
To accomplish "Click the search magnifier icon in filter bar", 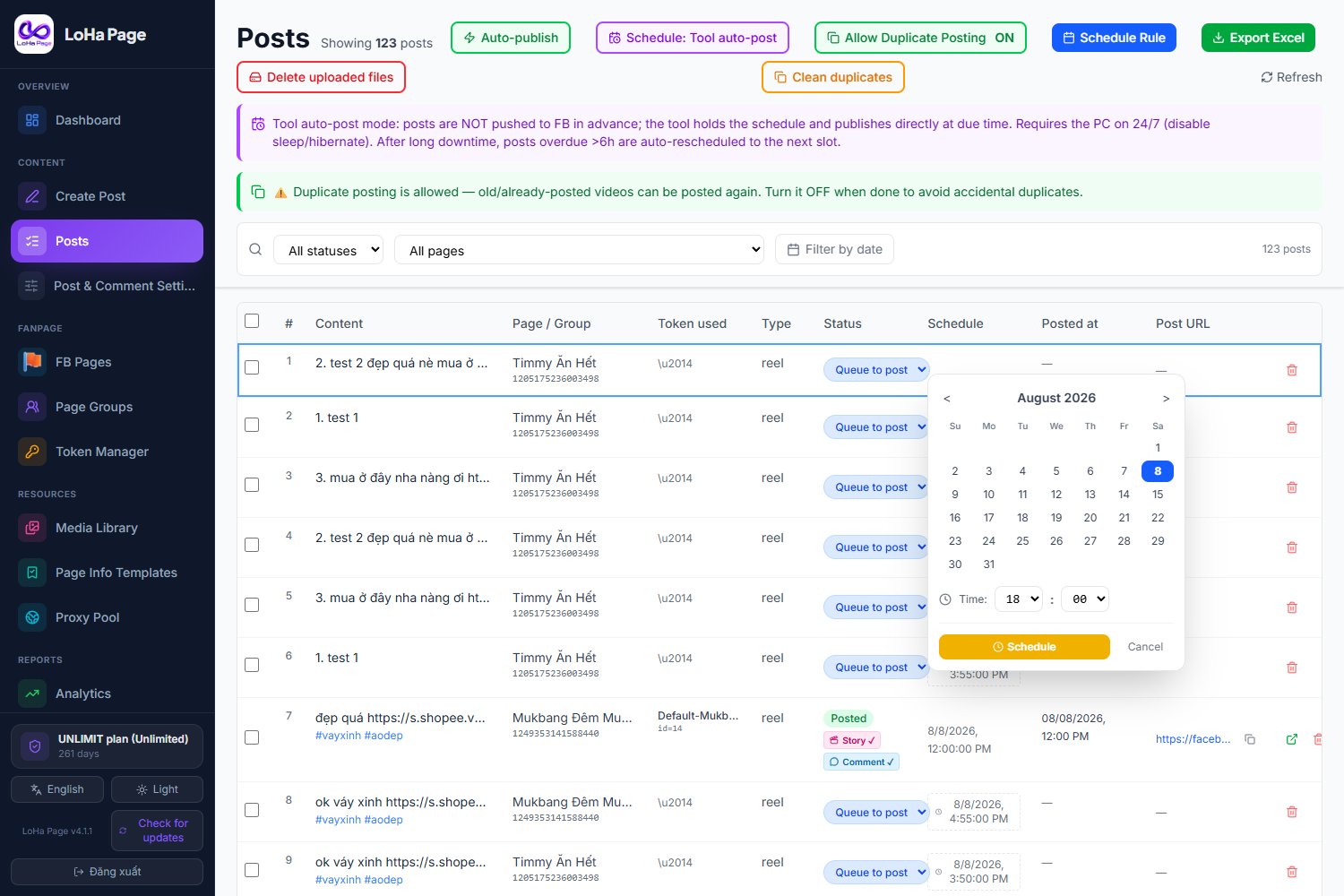I will (x=255, y=249).
